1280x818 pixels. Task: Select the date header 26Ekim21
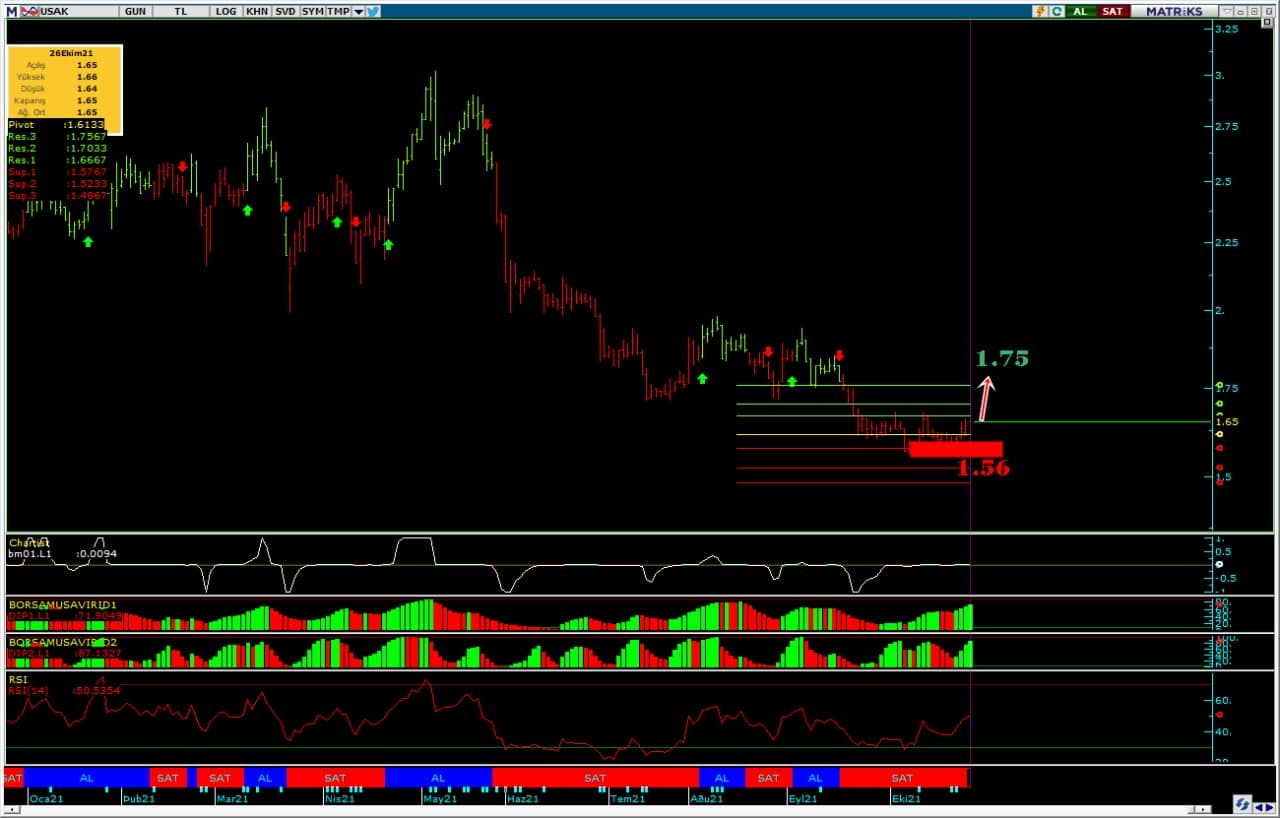pos(70,52)
